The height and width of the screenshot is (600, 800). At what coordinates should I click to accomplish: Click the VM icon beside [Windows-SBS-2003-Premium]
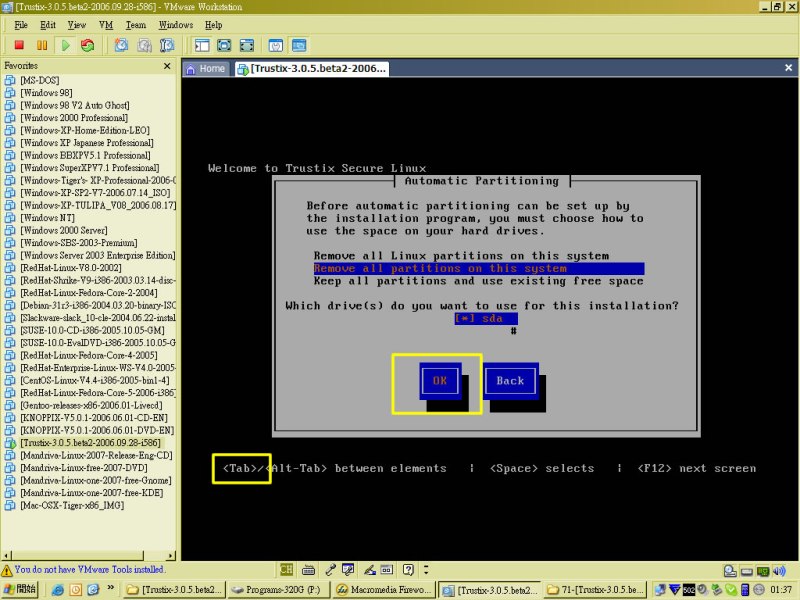[10, 243]
